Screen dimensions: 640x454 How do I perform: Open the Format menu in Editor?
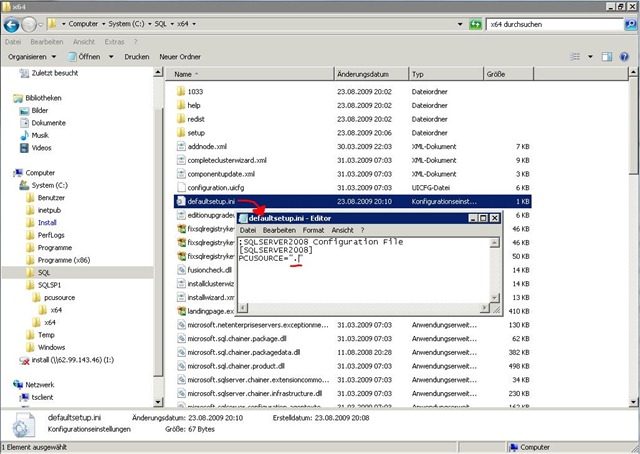[313, 230]
